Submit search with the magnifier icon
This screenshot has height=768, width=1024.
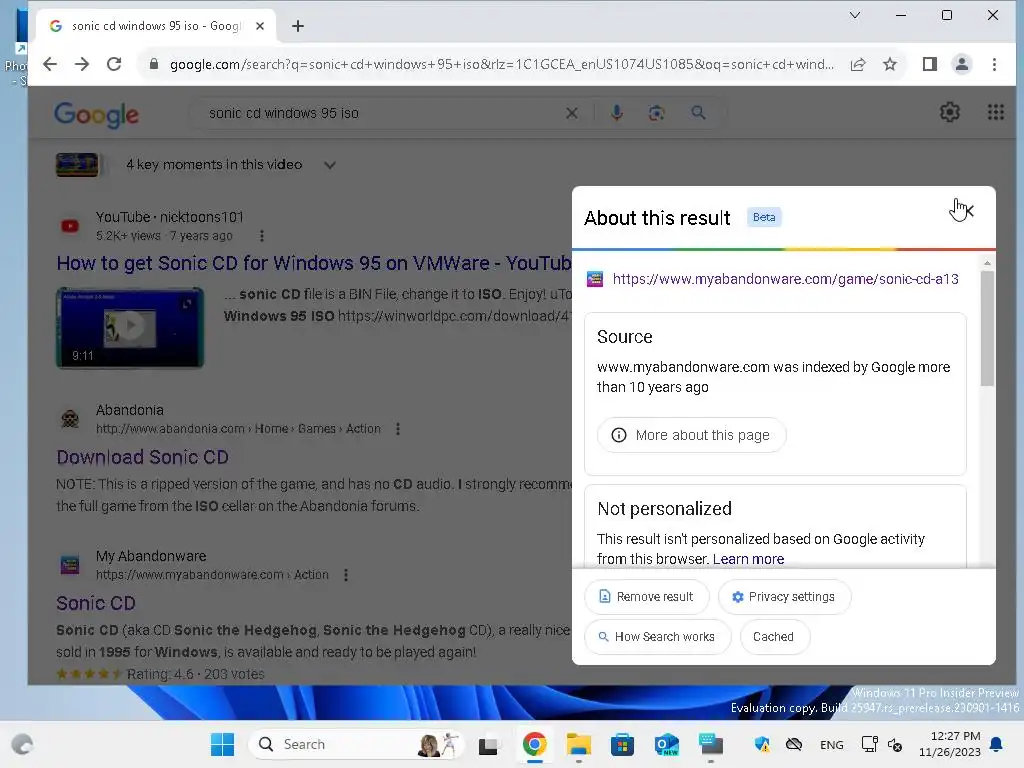698,113
